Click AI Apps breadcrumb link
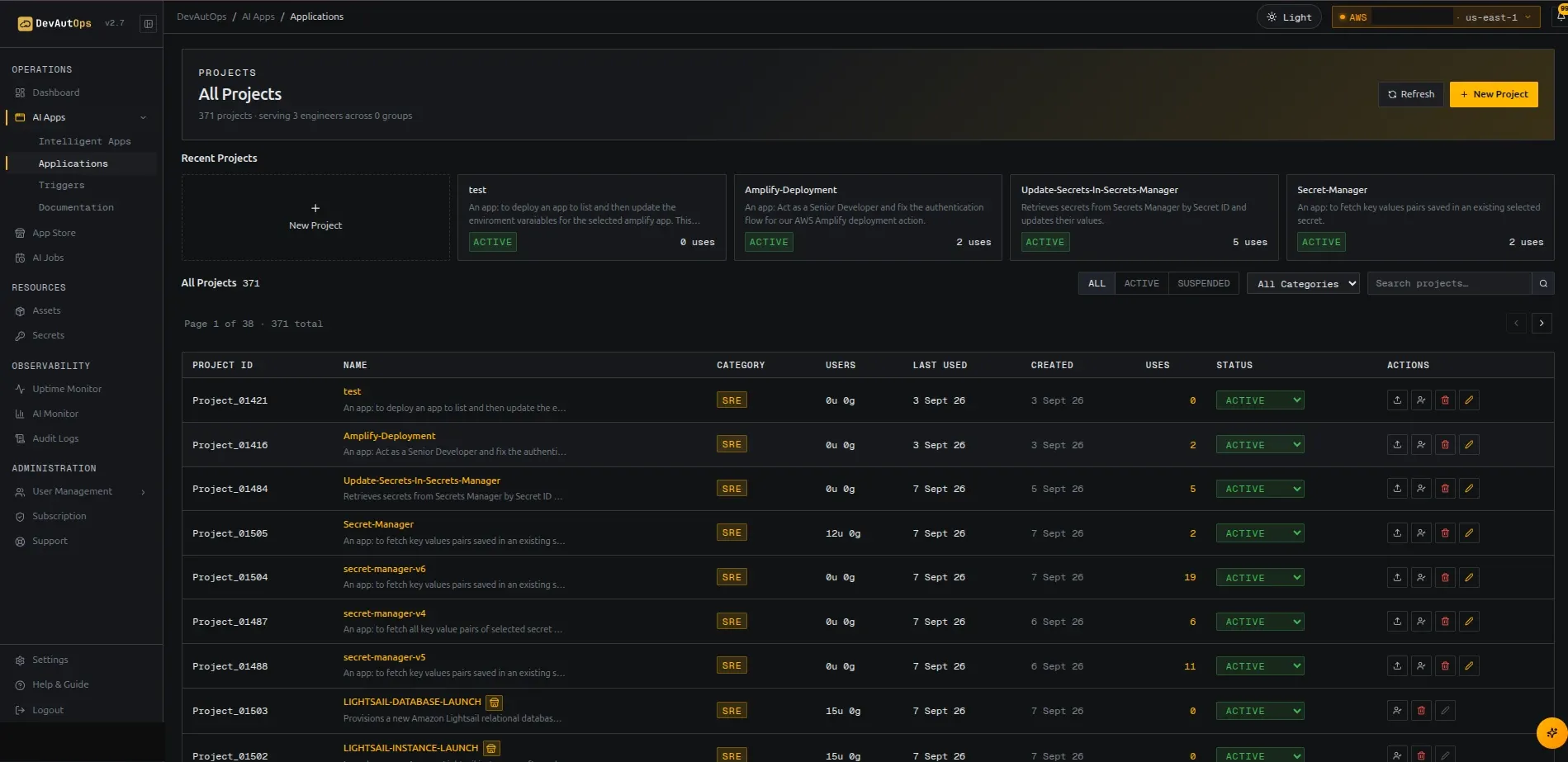This screenshot has width=1568, height=762. tap(258, 17)
